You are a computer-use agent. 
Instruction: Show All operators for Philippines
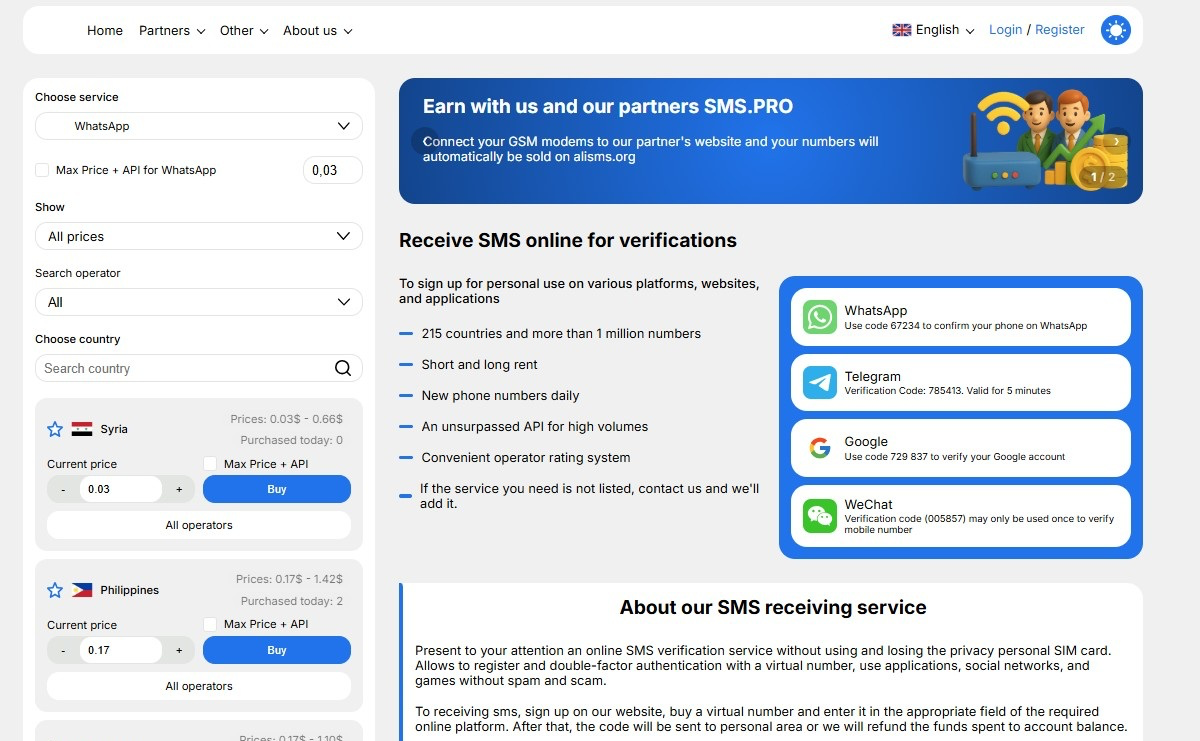[199, 686]
